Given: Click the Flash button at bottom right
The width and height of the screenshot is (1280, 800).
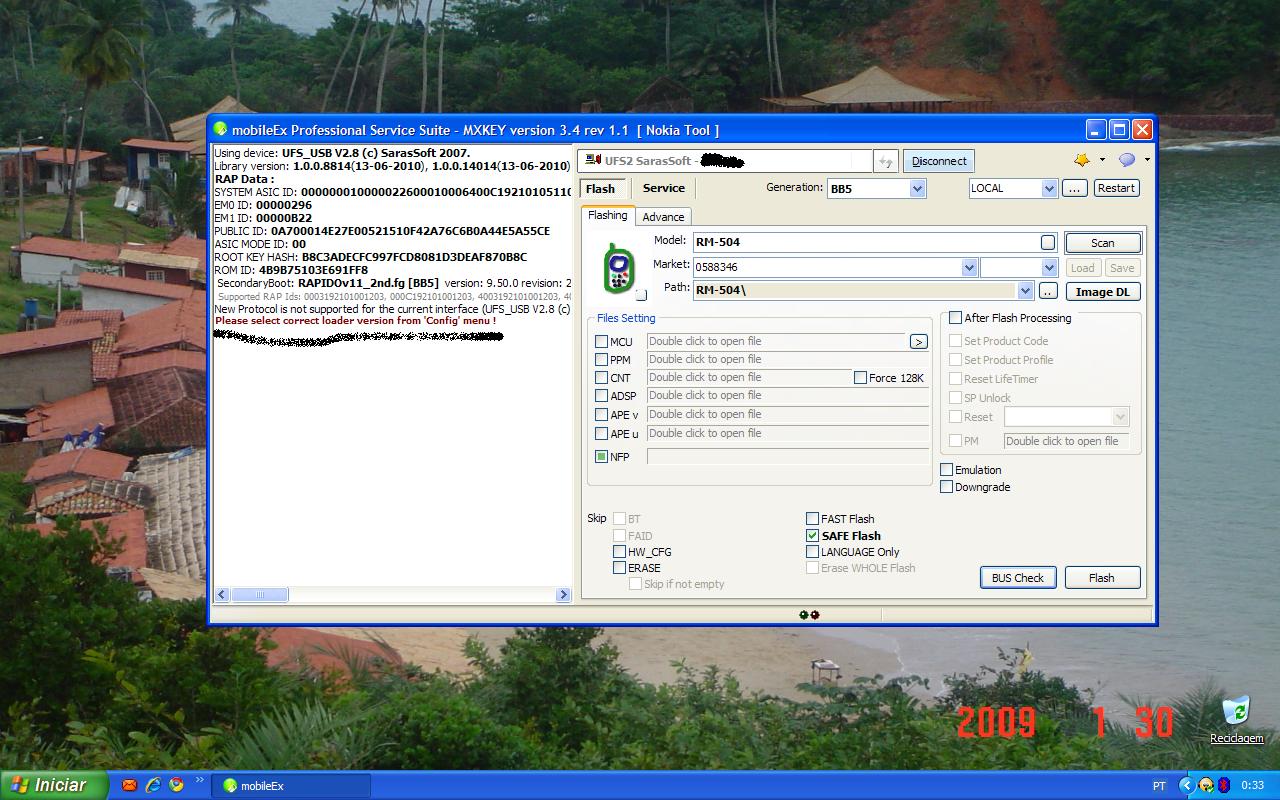Looking at the screenshot, I should (x=1102, y=577).
